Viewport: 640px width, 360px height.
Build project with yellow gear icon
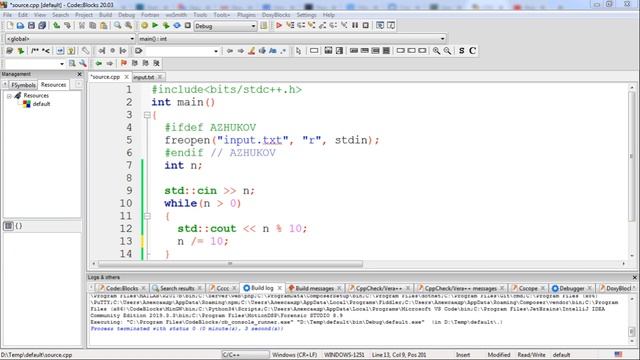(x=144, y=26)
